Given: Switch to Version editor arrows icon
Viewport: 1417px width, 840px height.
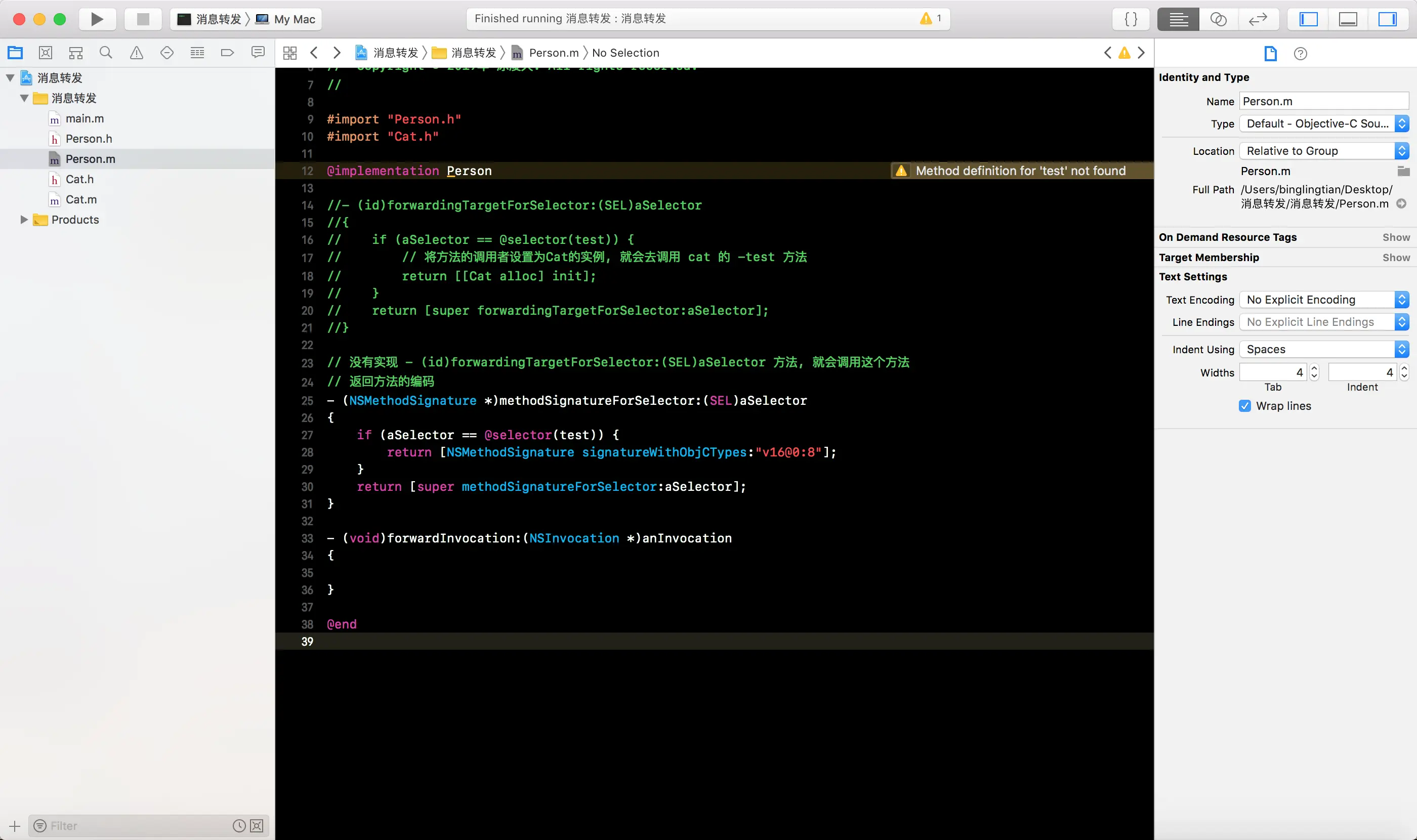Looking at the screenshot, I should pos(1258,19).
